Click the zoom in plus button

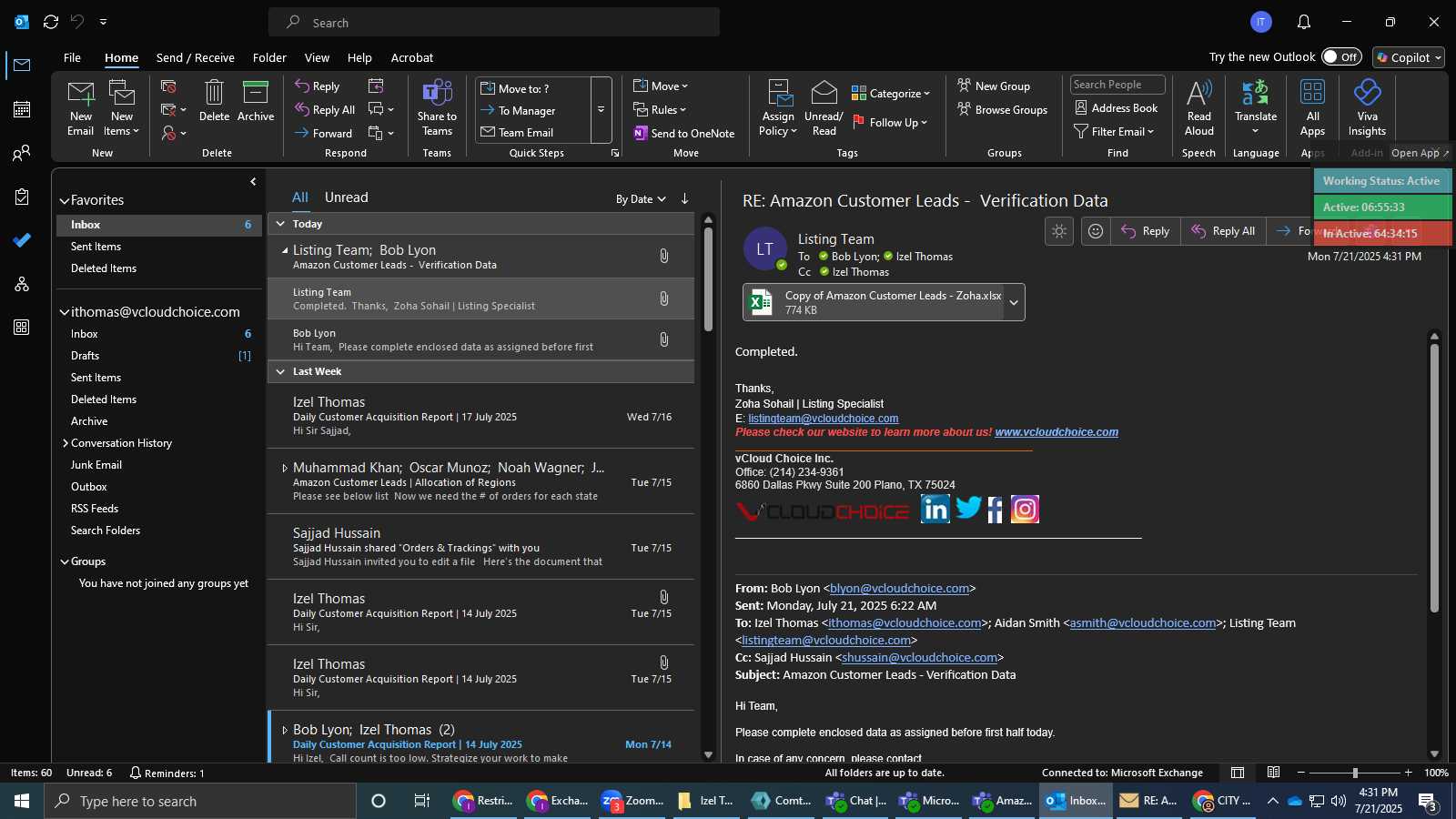(1409, 773)
